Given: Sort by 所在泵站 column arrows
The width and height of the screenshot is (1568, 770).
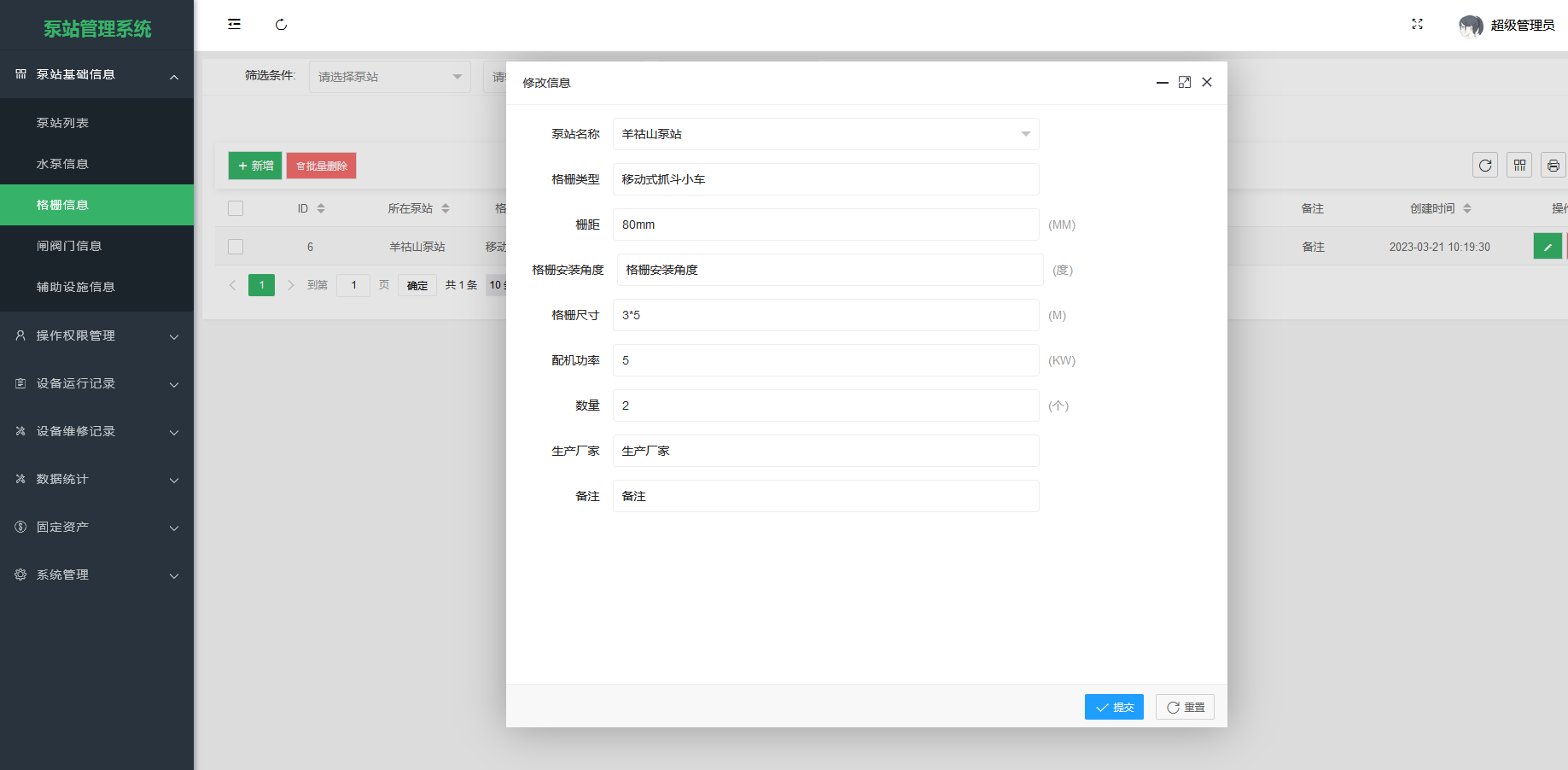Looking at the screenshot, I should 446,208.
